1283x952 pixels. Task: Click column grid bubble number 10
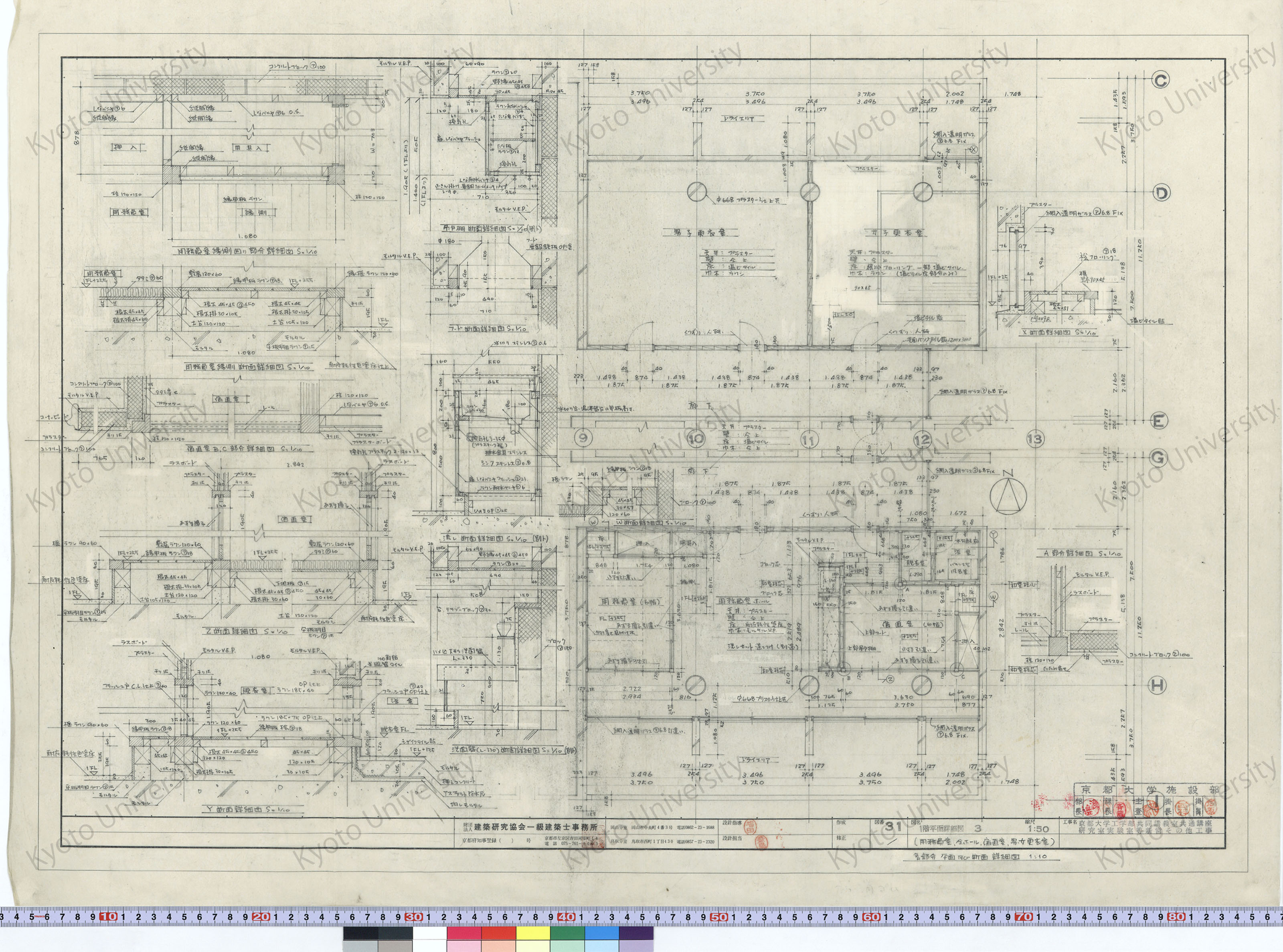click(696, 440)
